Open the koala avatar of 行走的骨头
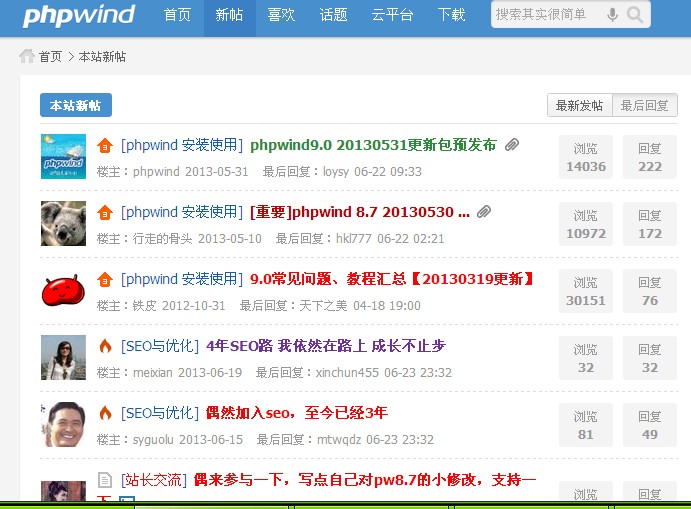691x509 pixels. (x=63, y=223)
